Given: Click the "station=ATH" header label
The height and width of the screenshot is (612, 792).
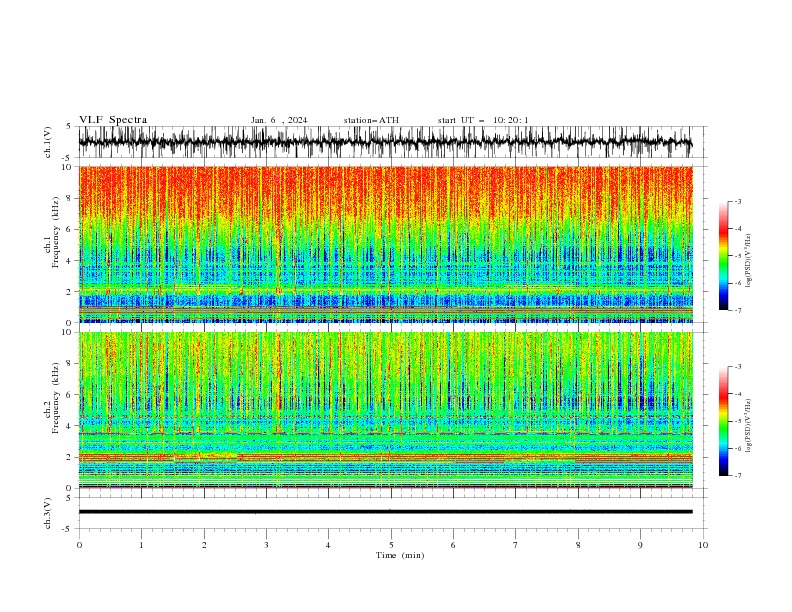Looking at the screenshot, I should pos(371,120).
